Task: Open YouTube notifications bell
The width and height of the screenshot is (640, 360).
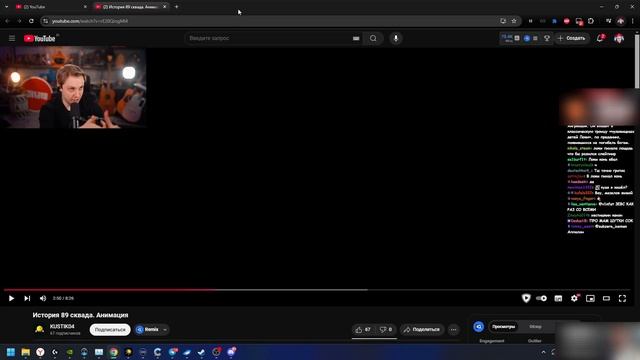Action: (x=600, y=38)
